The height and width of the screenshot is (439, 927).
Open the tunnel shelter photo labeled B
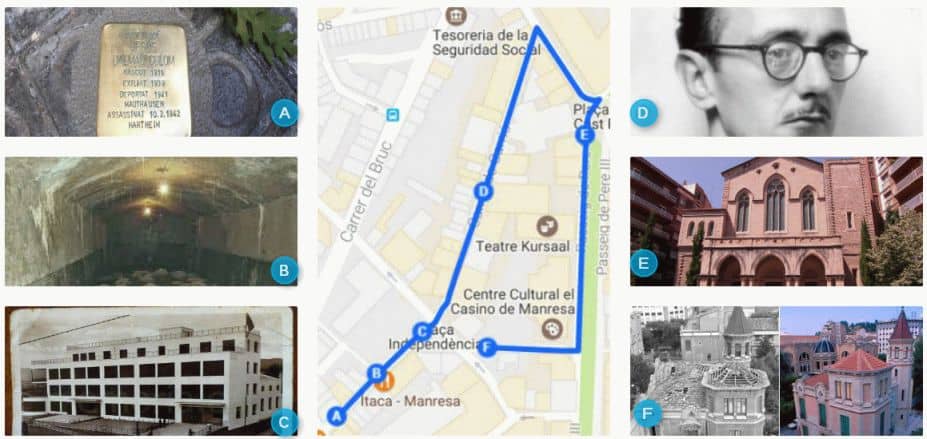tap(151, 222)
